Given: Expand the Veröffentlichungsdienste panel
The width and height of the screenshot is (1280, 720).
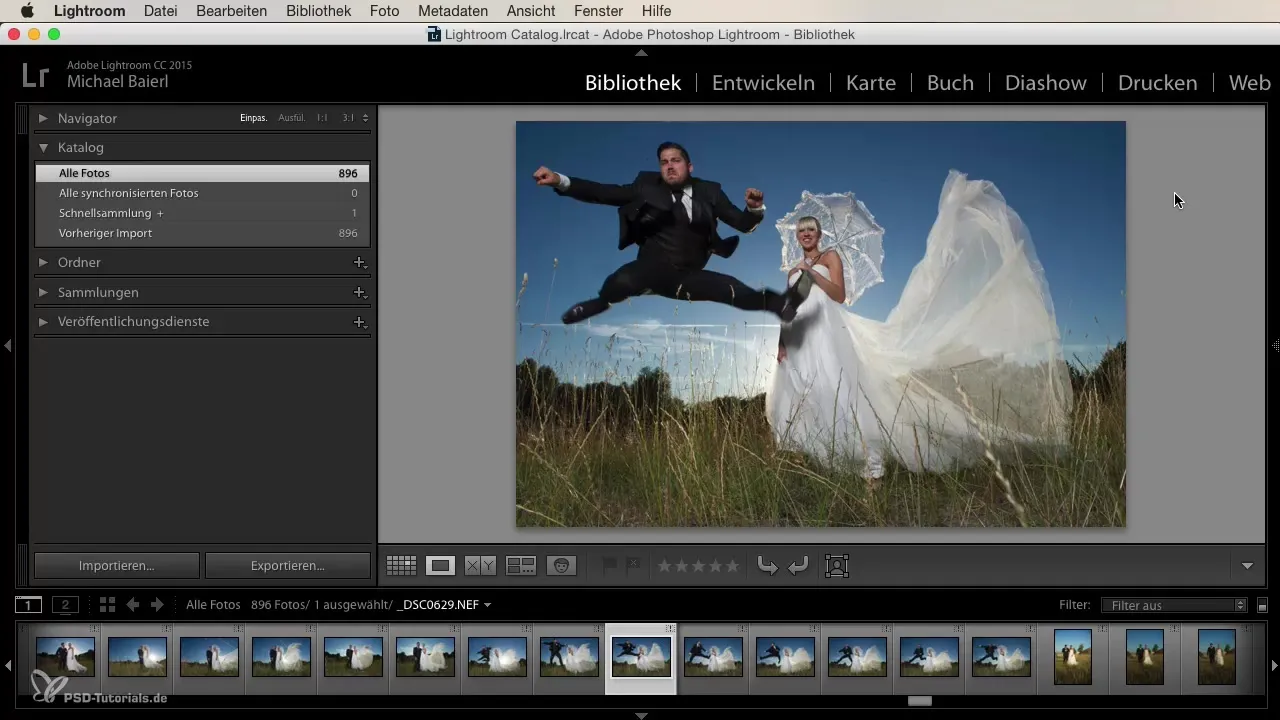Looking at the screenshot, I should coord(43,322).
